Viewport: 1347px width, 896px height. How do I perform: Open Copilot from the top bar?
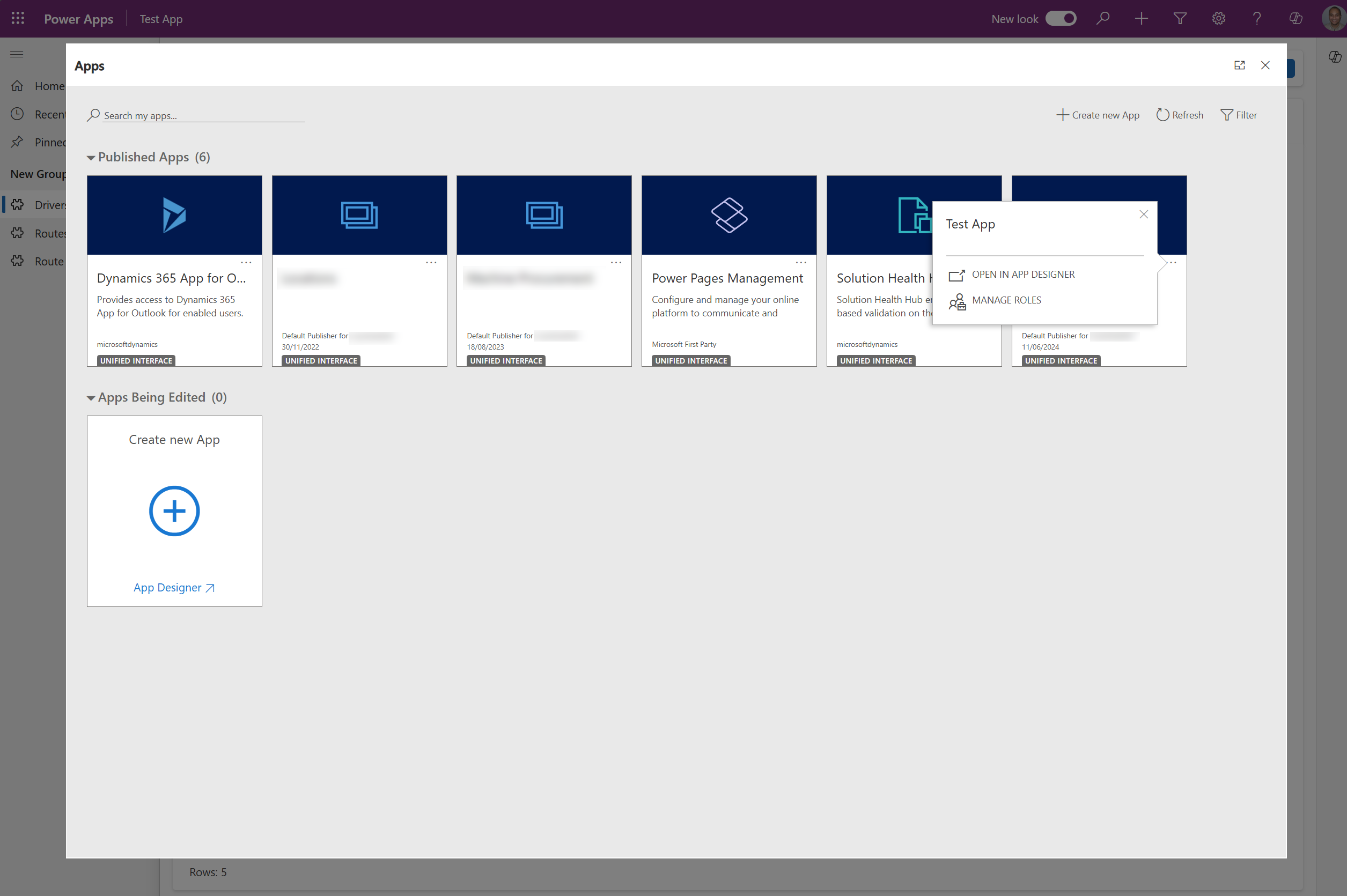click(x=1295, y=18)
